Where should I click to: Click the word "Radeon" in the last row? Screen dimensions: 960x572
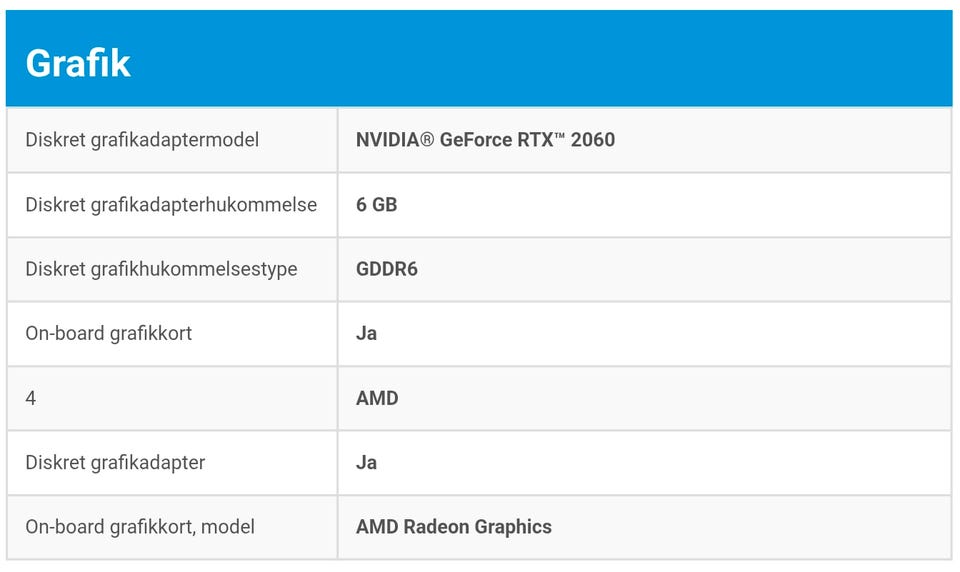click(x=436, y=526)
